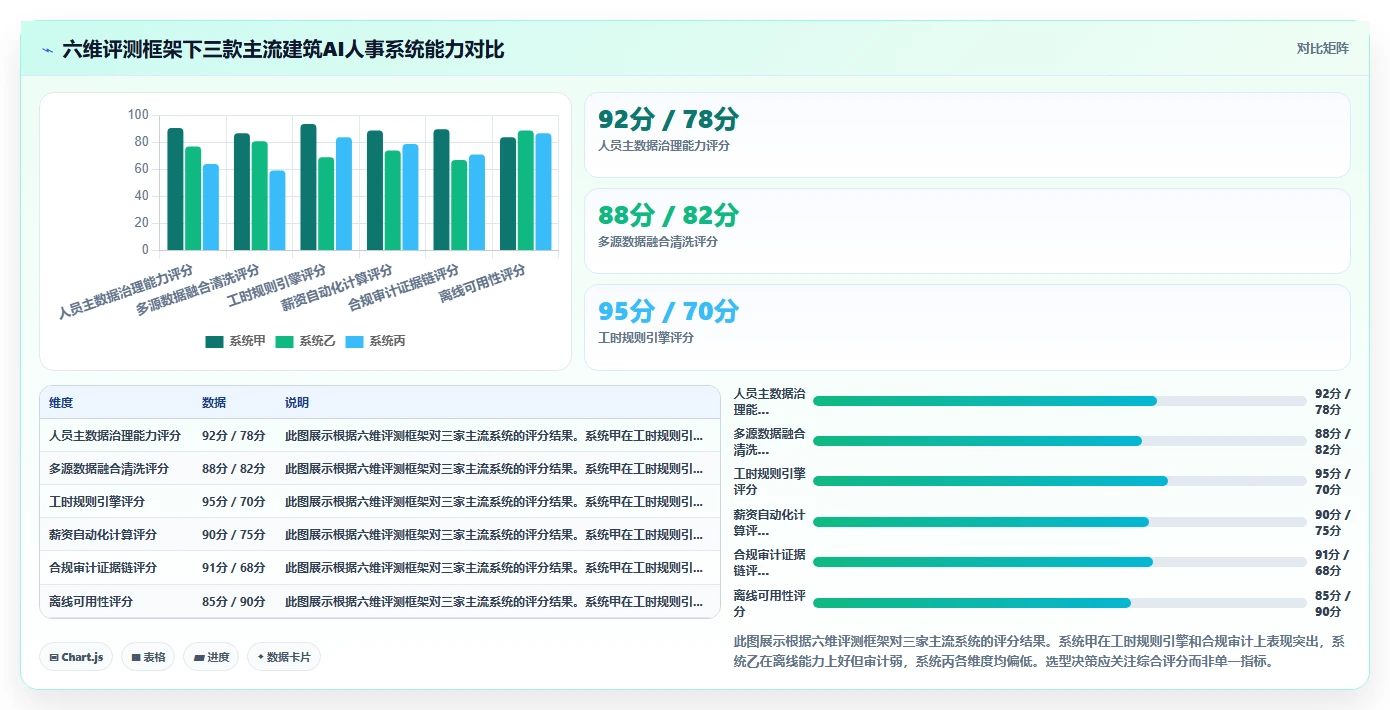
Task: Click the 合规审计证据链 progress bar
Action: point(1060,562)
